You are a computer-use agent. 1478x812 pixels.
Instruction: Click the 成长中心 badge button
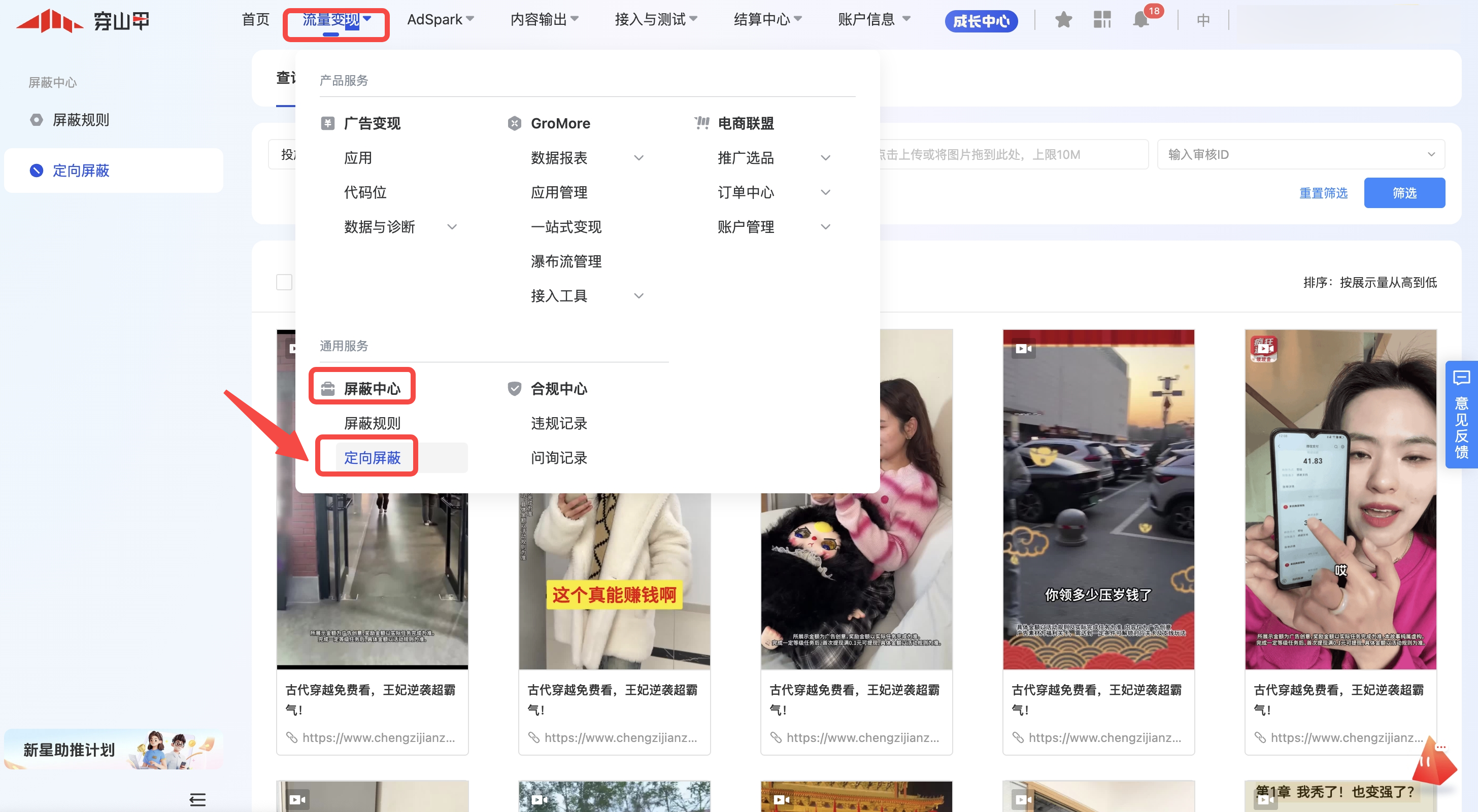pyautogui.click(x=981, y=21)
